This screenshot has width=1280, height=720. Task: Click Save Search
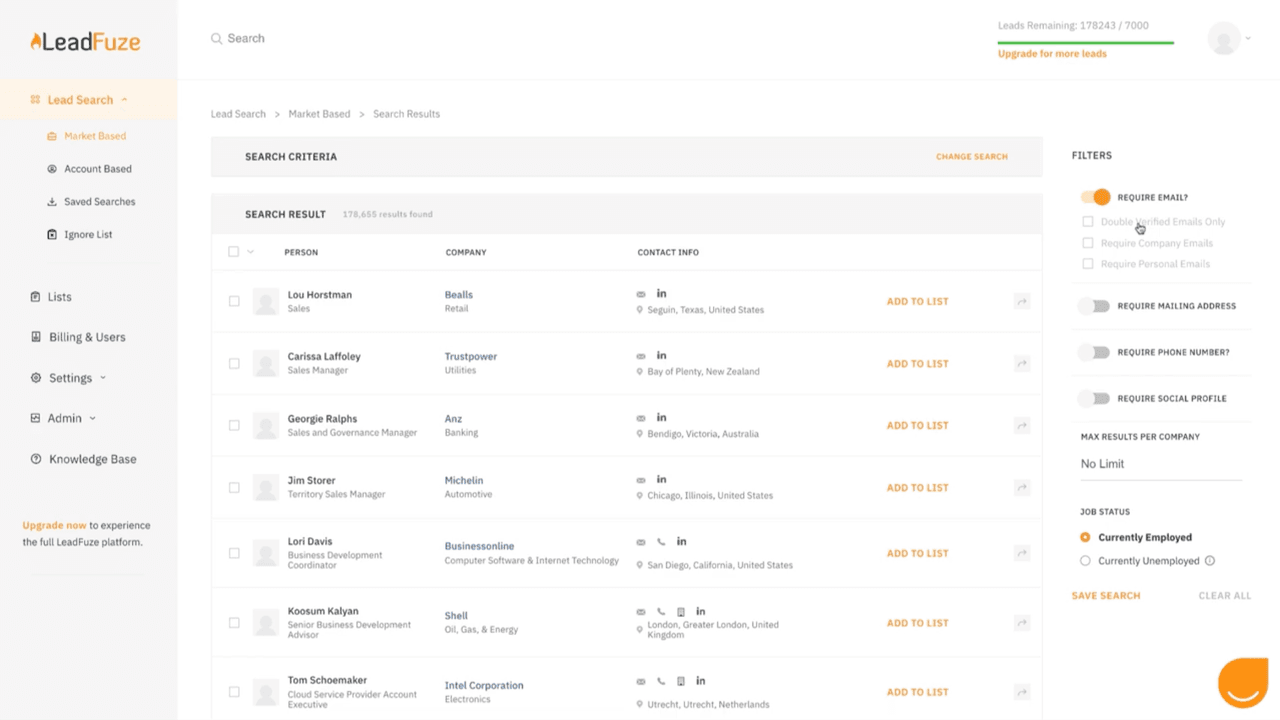[x=1106, y=596]
